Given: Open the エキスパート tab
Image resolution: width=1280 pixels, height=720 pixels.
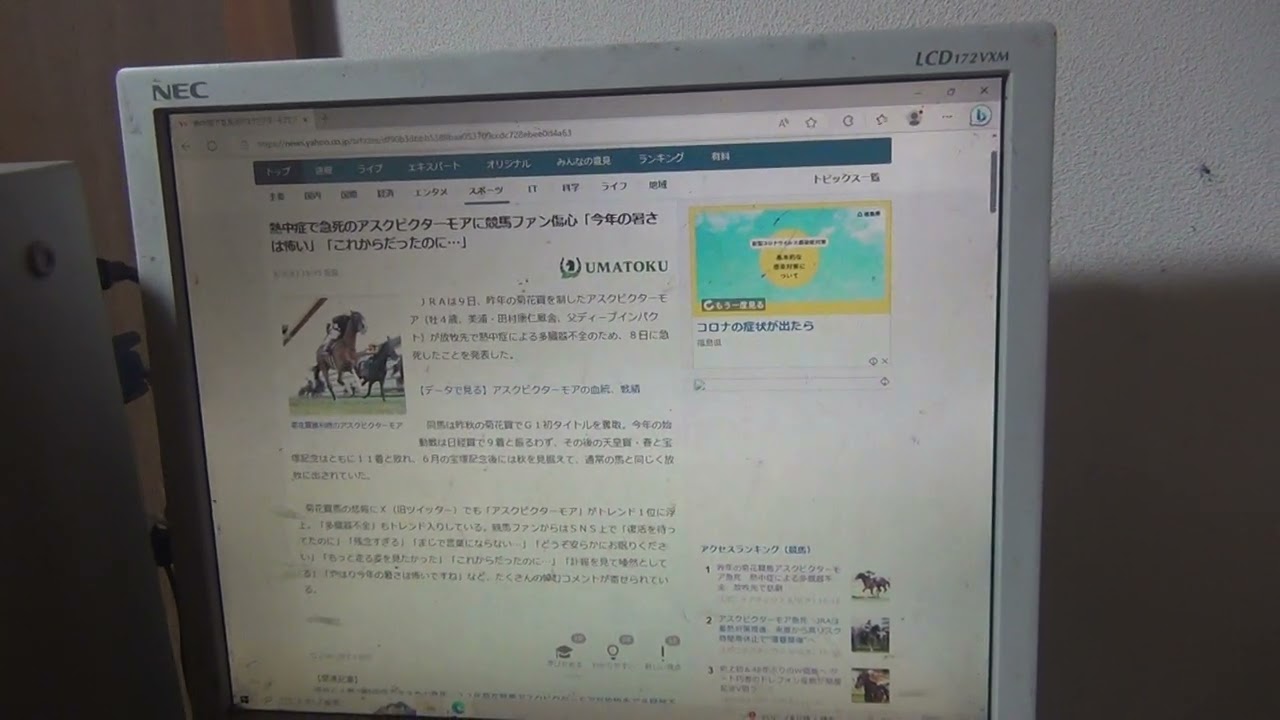Looking at the screenshot, I should (434, 166).
